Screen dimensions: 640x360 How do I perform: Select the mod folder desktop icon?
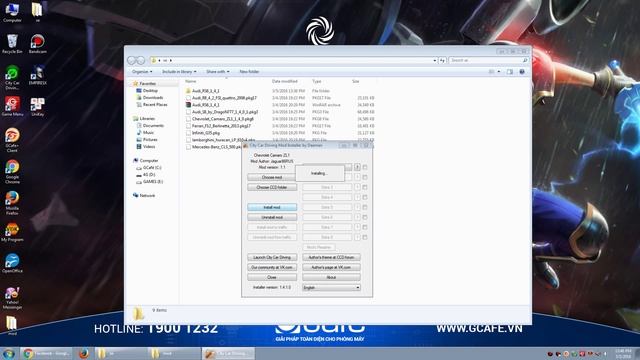[12, 326]
